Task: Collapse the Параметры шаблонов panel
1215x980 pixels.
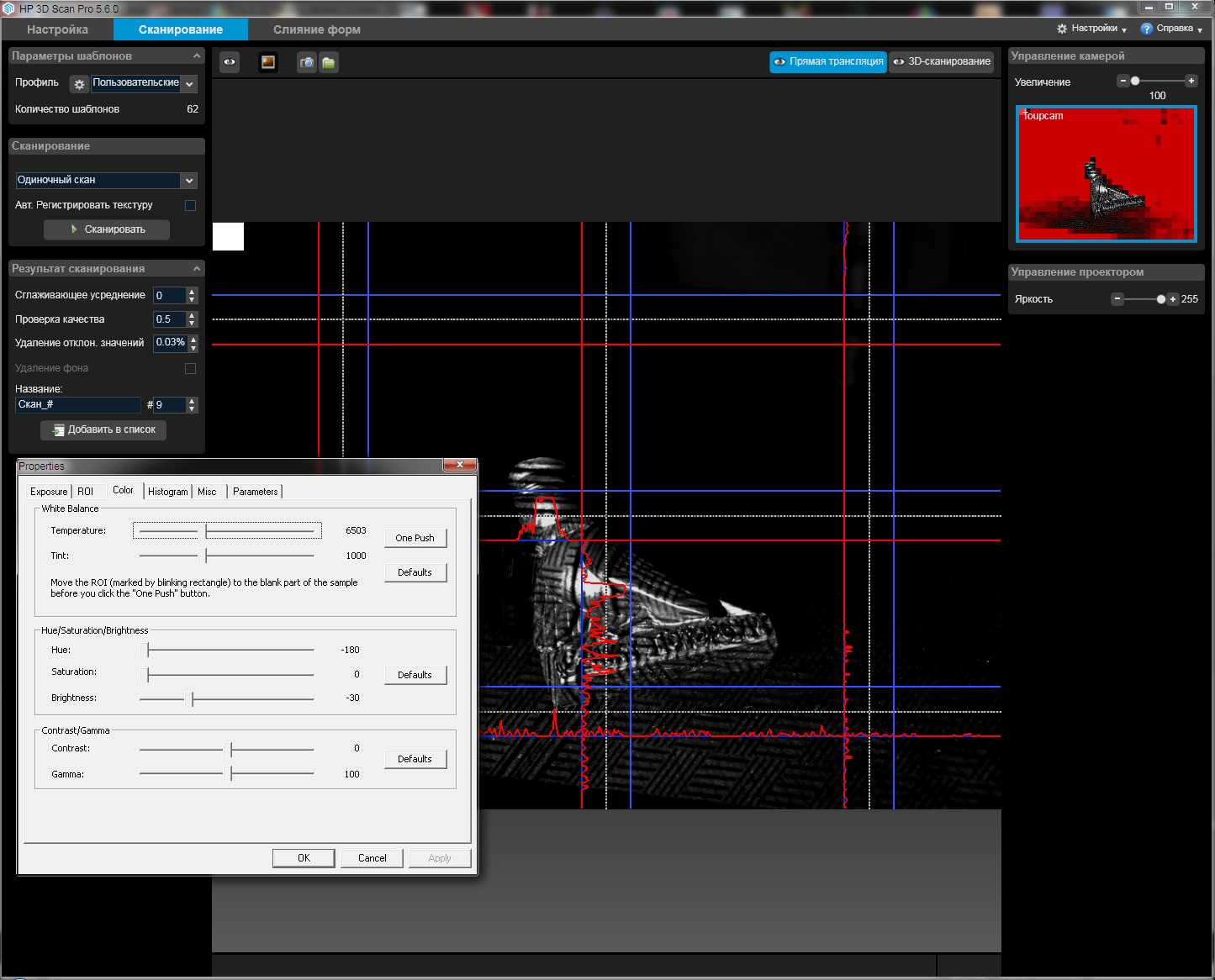Action: pos(197,56)
